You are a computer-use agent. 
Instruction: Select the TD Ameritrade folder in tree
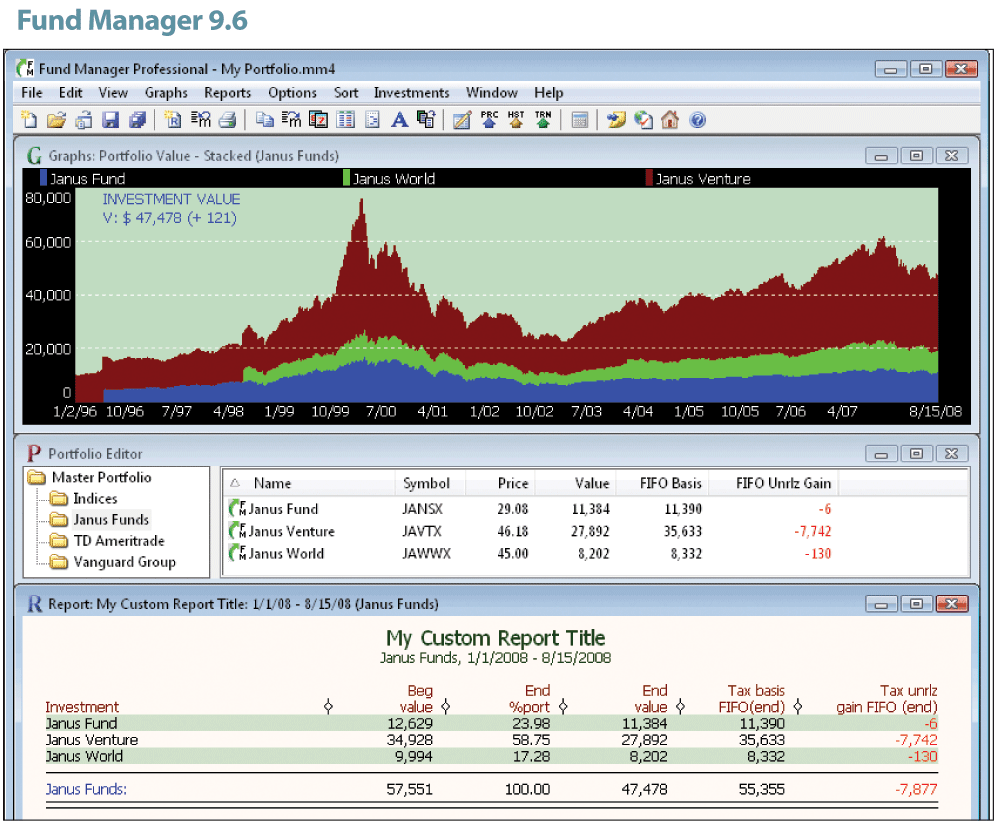tap(118, 541)
